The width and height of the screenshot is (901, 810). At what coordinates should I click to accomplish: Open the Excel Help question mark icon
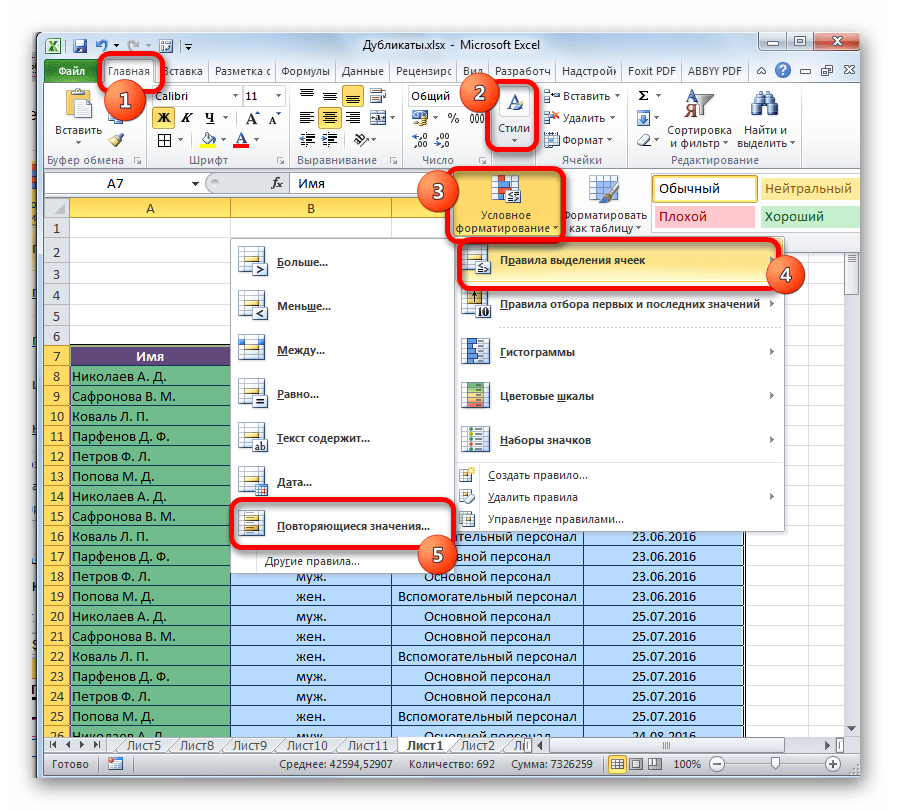point(782,71)
